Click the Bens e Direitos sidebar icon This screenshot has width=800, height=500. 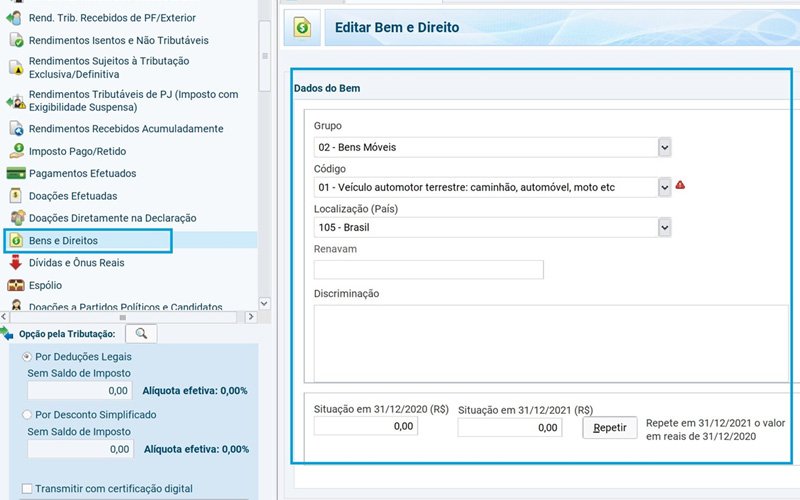(16, 241)
